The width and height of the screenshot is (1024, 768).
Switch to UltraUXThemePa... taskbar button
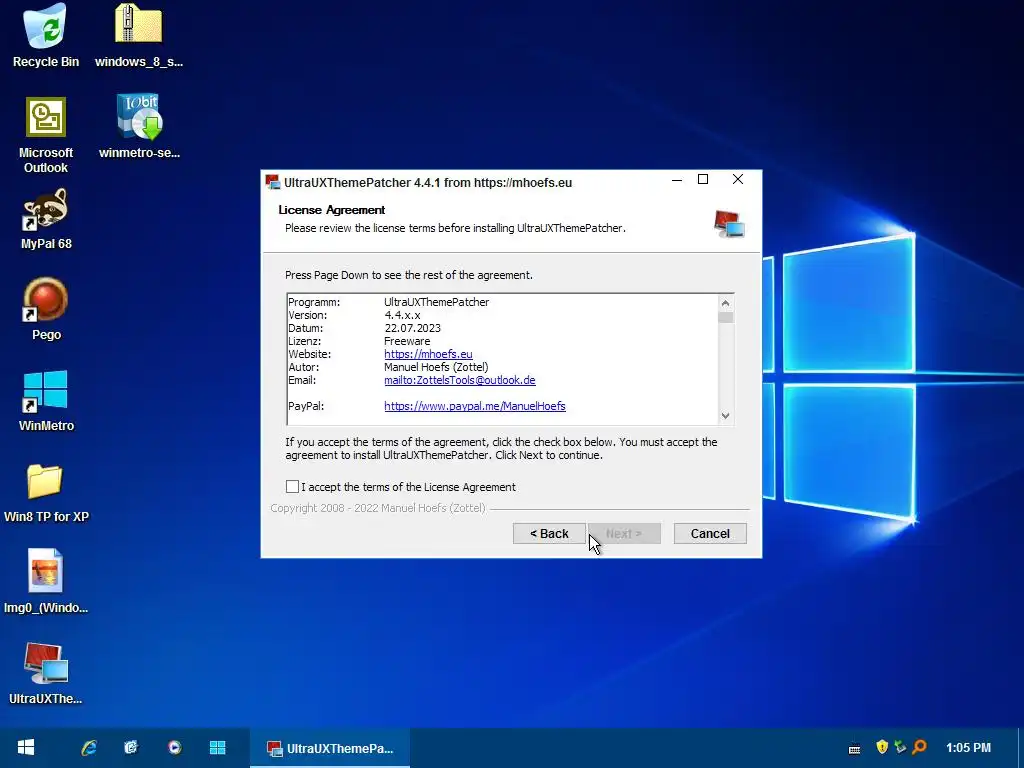tap(330, 748)
